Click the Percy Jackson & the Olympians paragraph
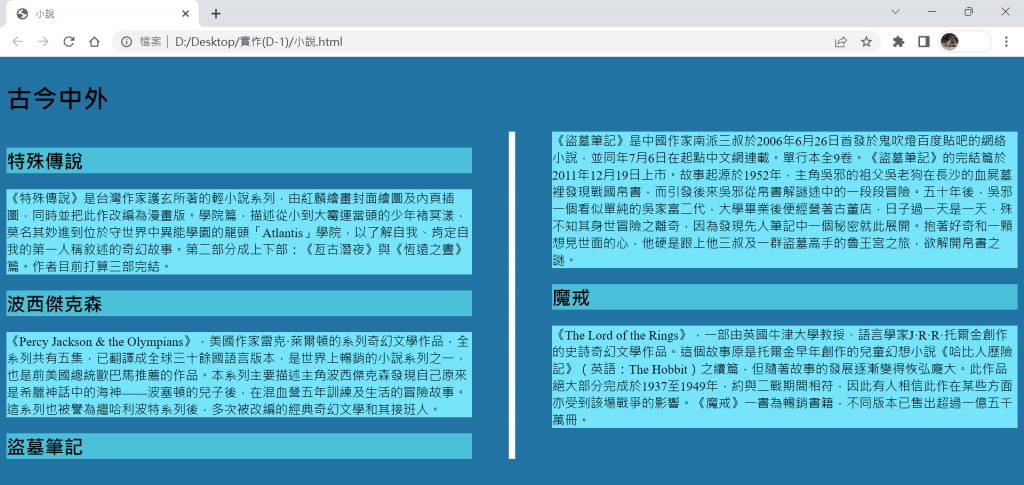 [239, 375]
